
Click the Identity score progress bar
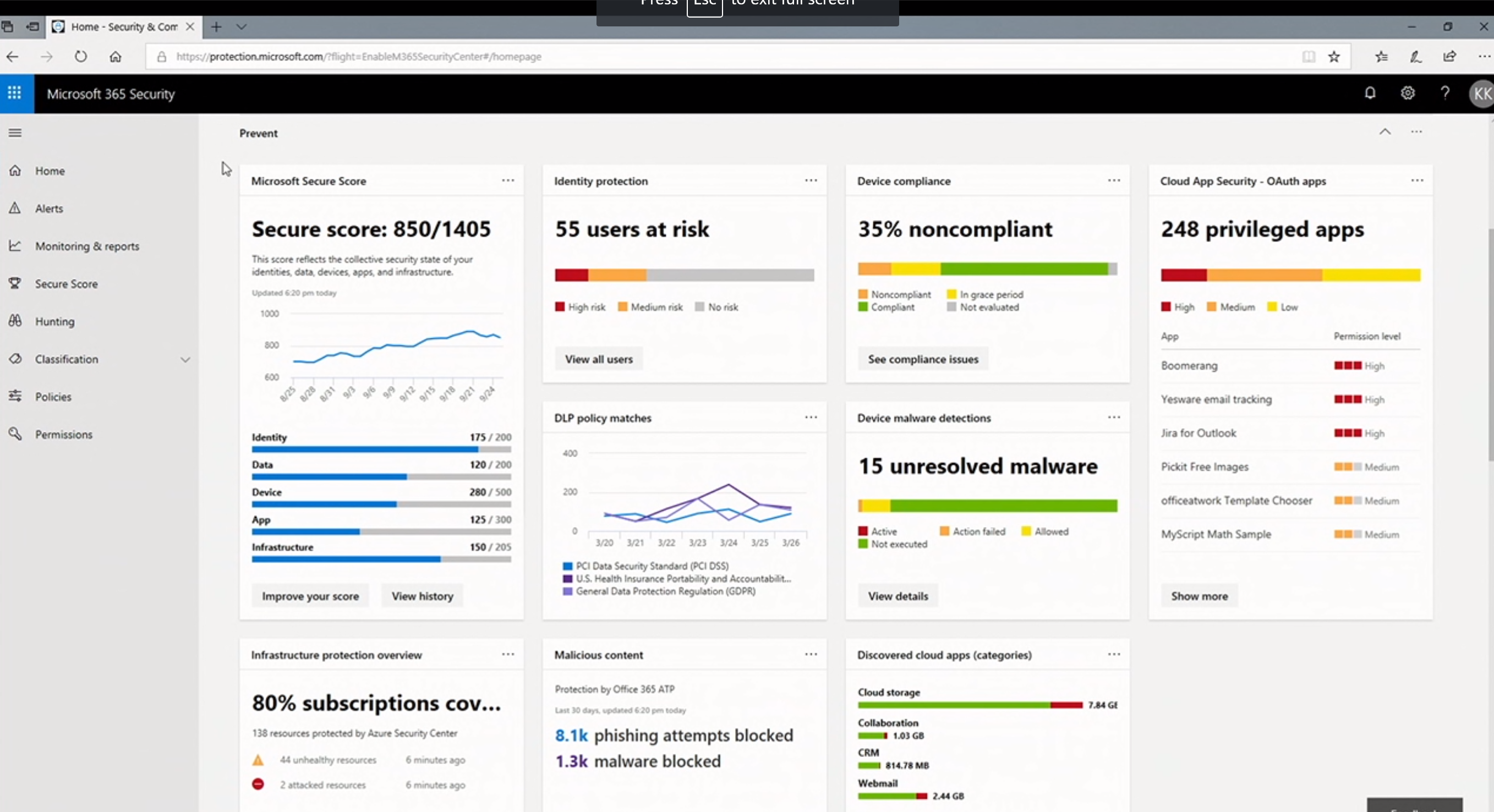pos(381,449)
